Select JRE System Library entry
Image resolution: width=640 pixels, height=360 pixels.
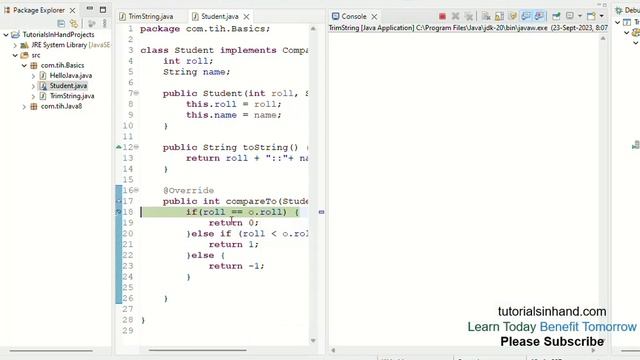(70, 45)
